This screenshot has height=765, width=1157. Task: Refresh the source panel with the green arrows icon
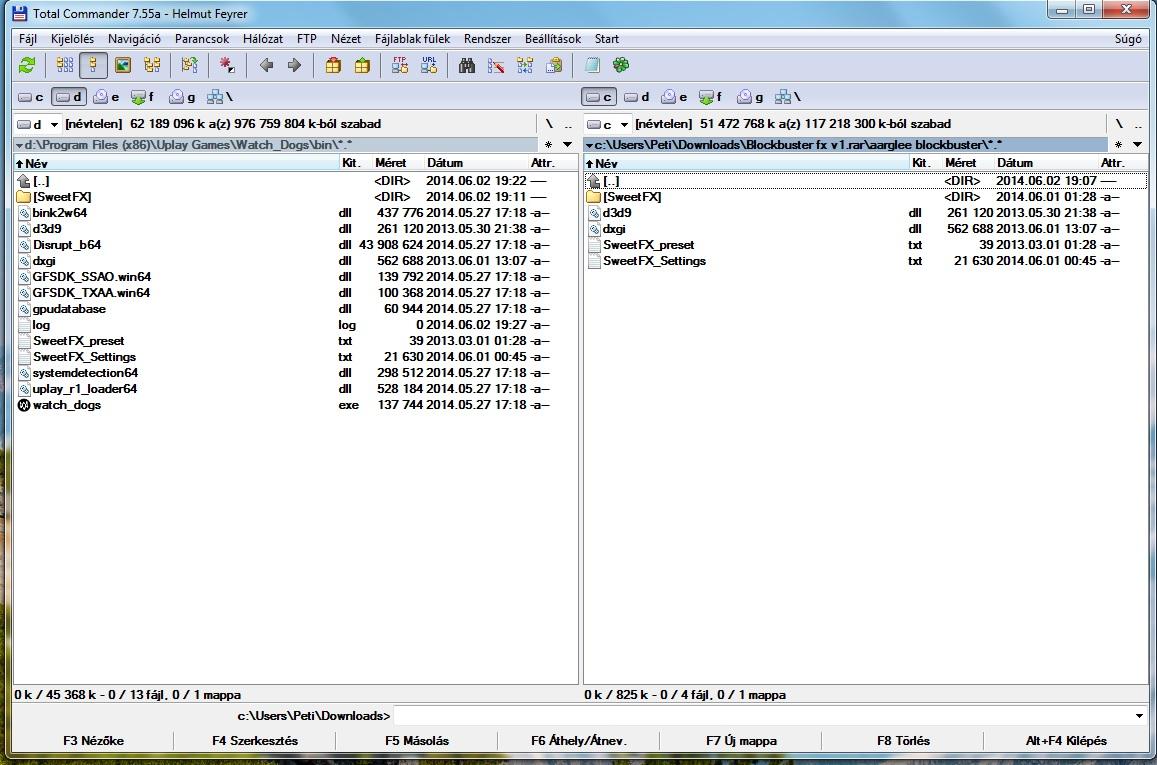[x=27, y=66]
